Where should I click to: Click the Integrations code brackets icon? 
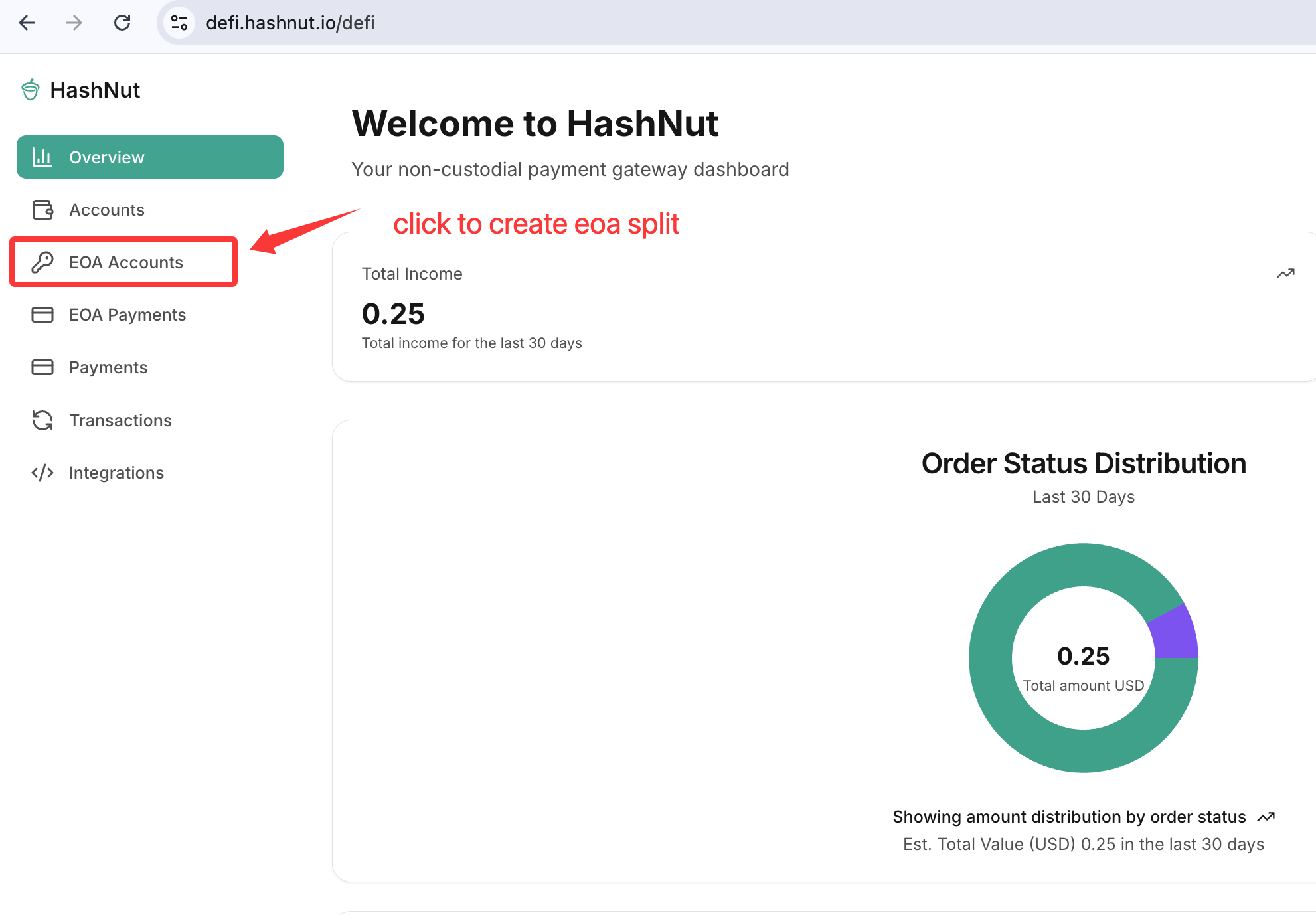pyautogui.click(x=42, y=473)
